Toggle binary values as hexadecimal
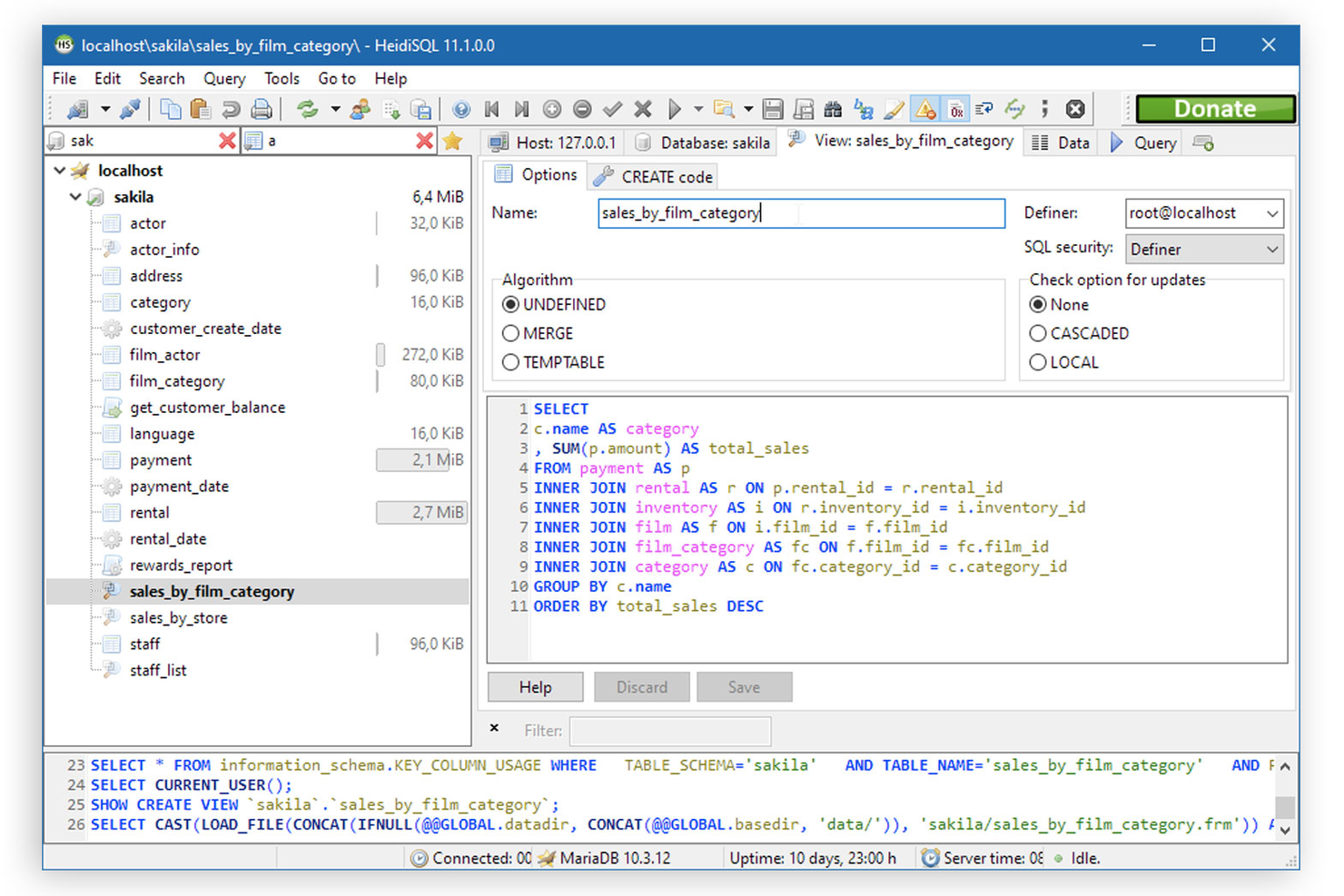 [955, 108]
